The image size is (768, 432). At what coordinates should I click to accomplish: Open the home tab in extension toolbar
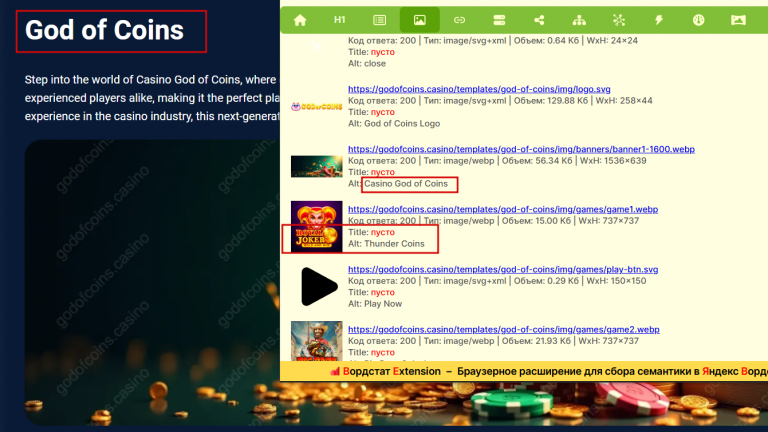coord(300,20)
